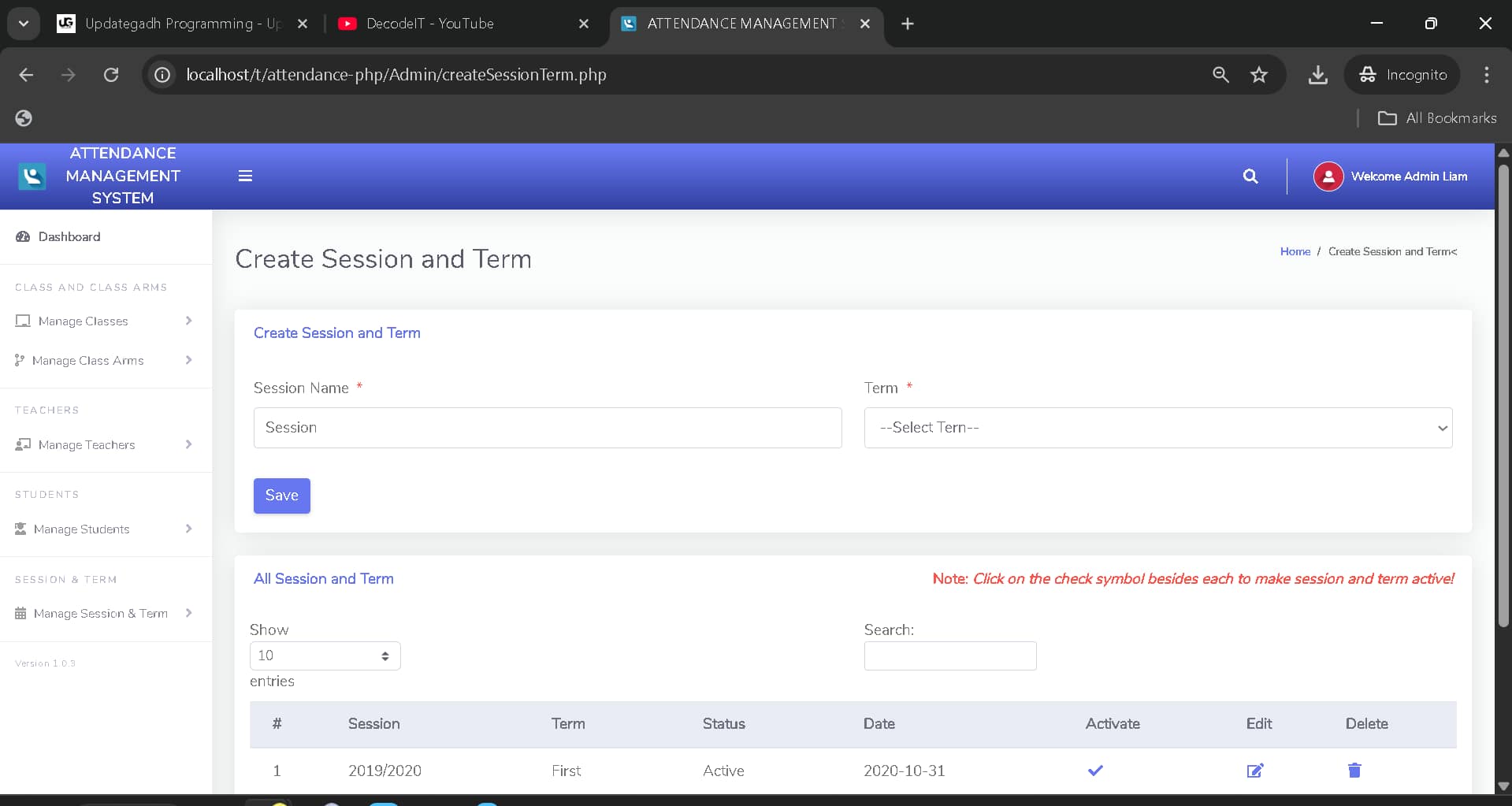This screenshot has height=806, width=1512.
Task: Click the bookmark star in the address bar
Action: [x=1259, y=75]
